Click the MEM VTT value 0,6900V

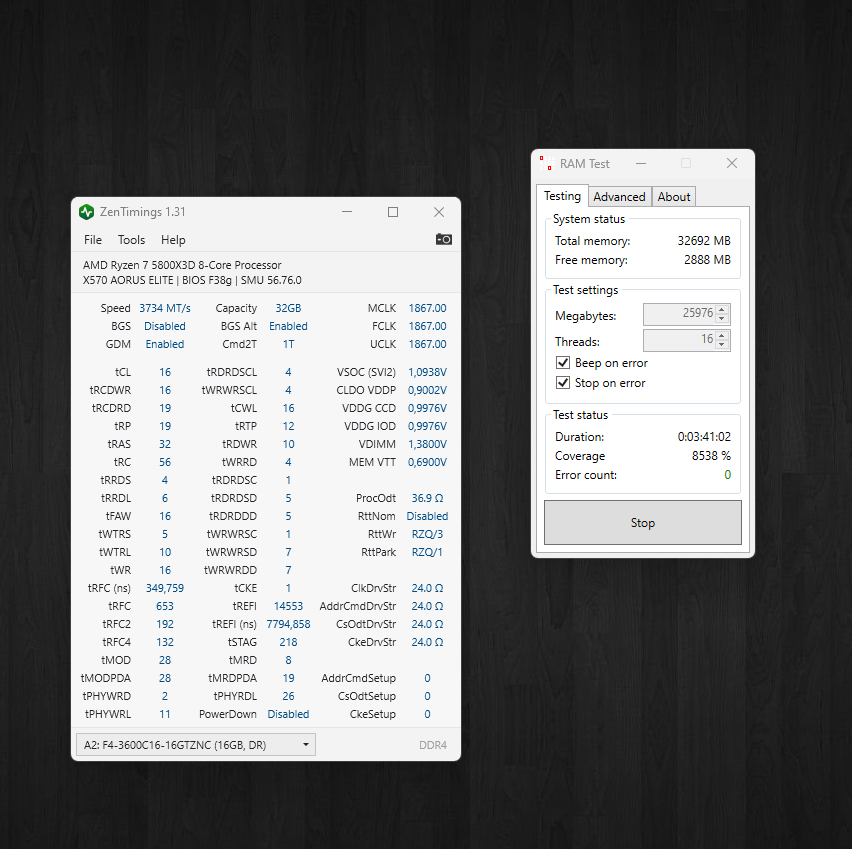[x=428, y=462]
